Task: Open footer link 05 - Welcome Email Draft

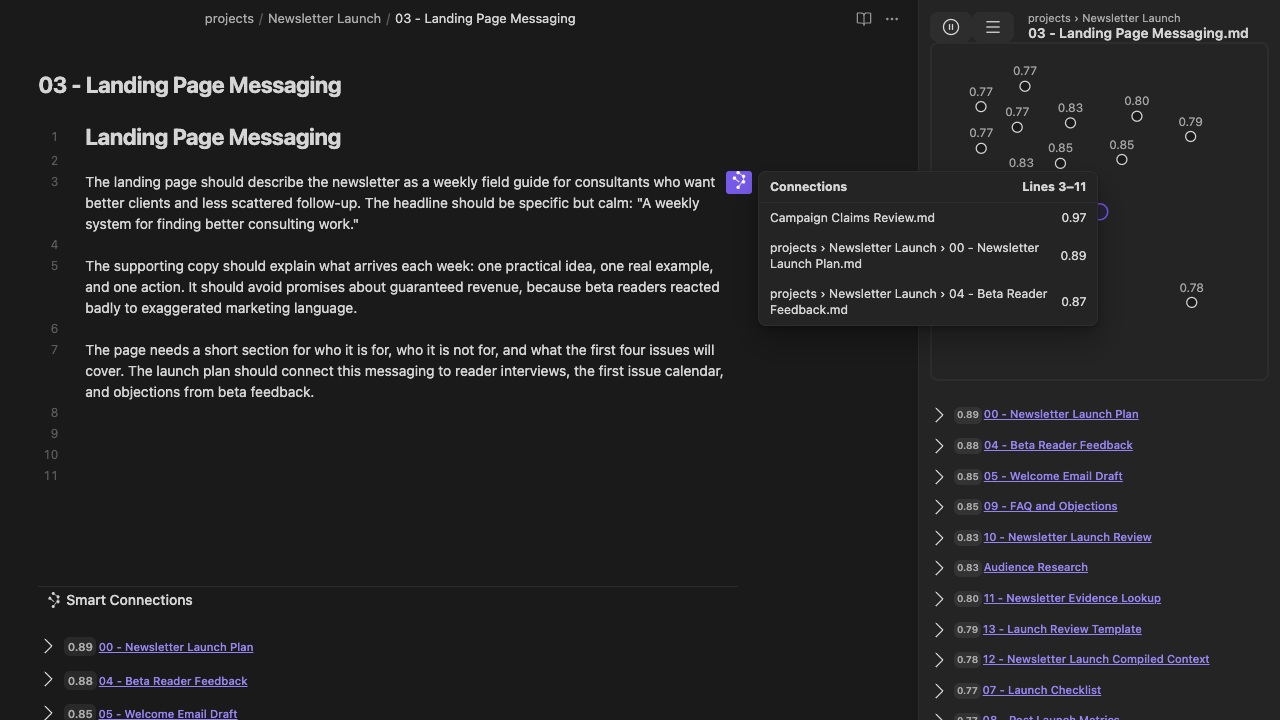Action: (x=168, y=714)
